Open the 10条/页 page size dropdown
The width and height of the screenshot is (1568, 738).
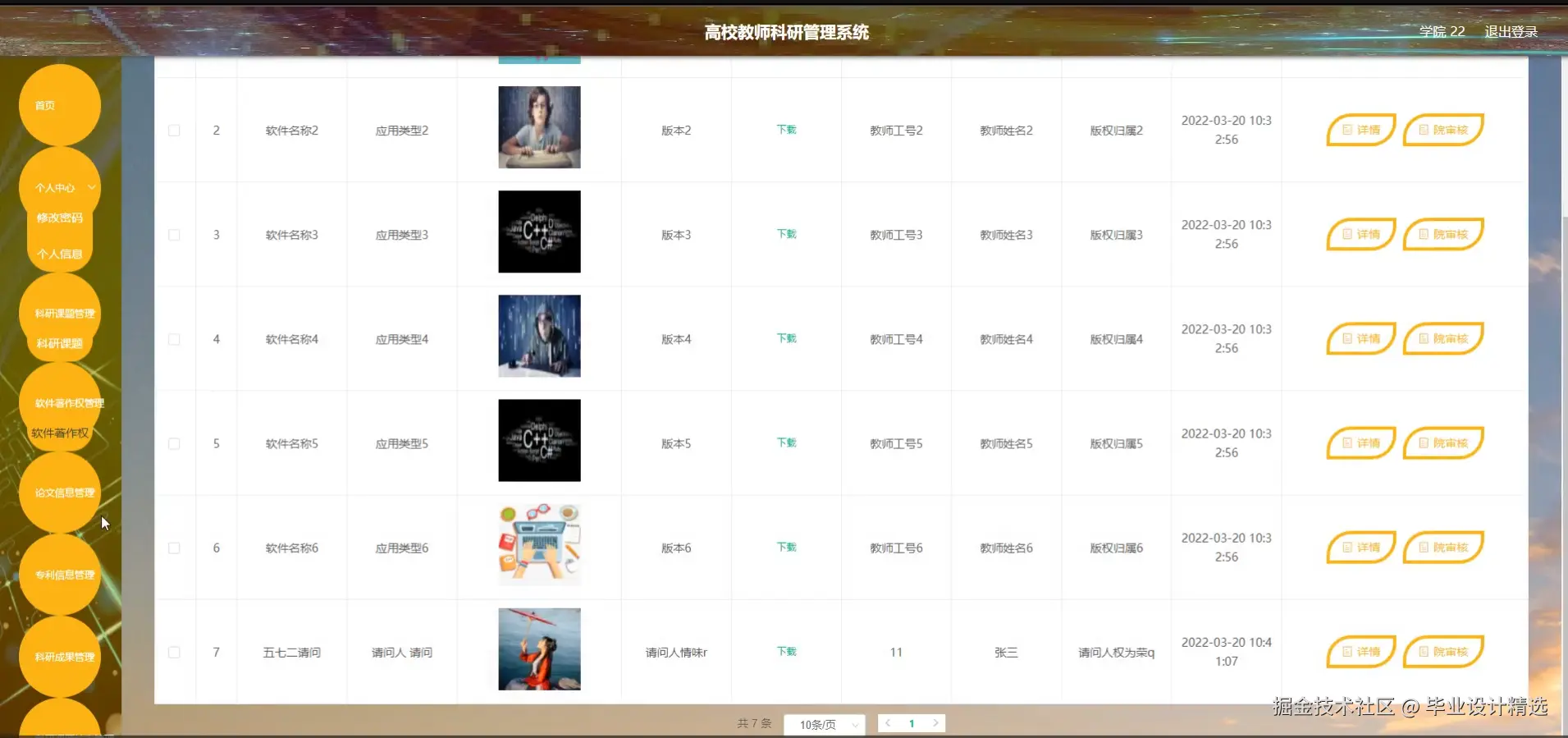point(824,724)
